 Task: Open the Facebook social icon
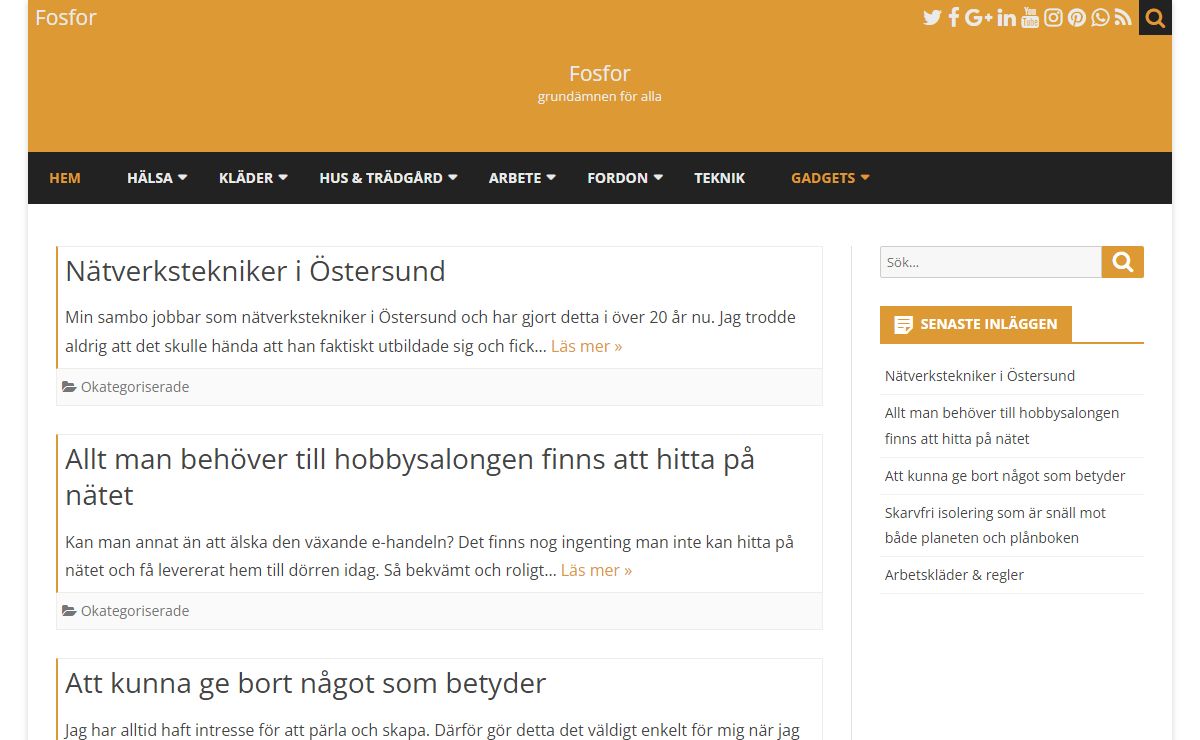coord(954,17)
